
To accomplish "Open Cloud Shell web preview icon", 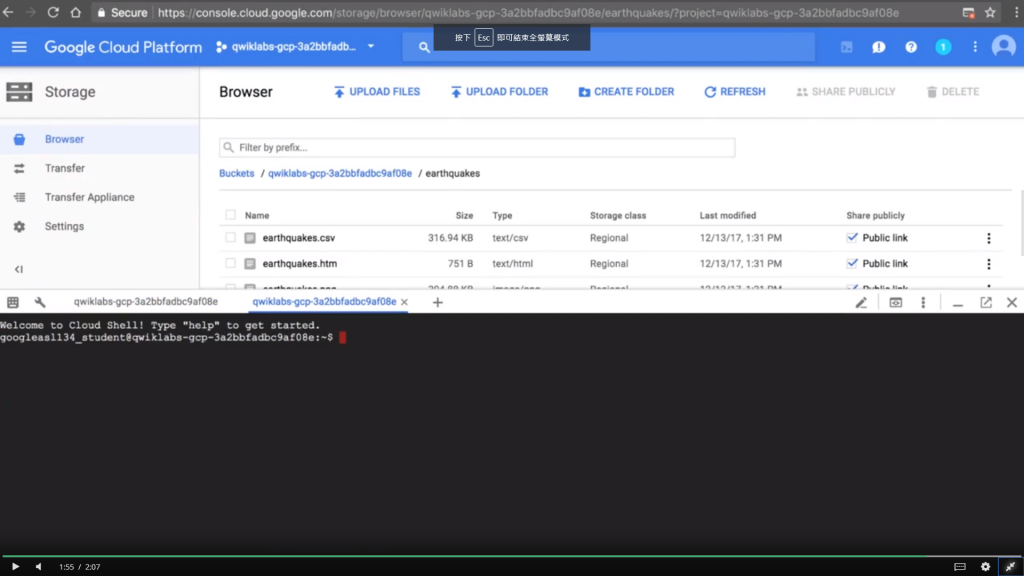I will [895, 302].
